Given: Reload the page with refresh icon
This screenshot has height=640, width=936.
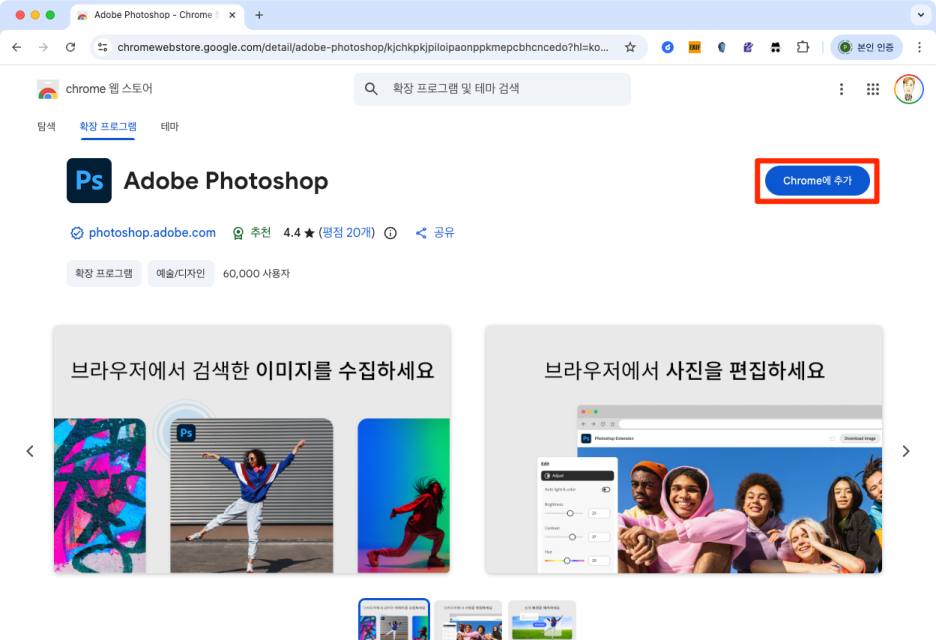Looking at the screenshot, I should pyautogui.click(x=70, y=47).
